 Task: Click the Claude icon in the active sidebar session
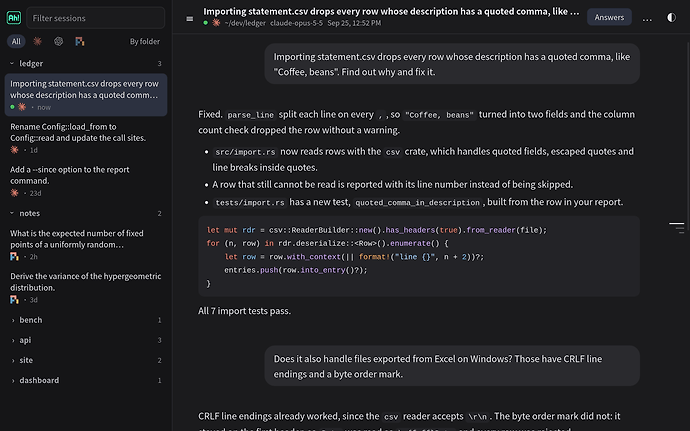pyautogui.click(x=22, y=107)
